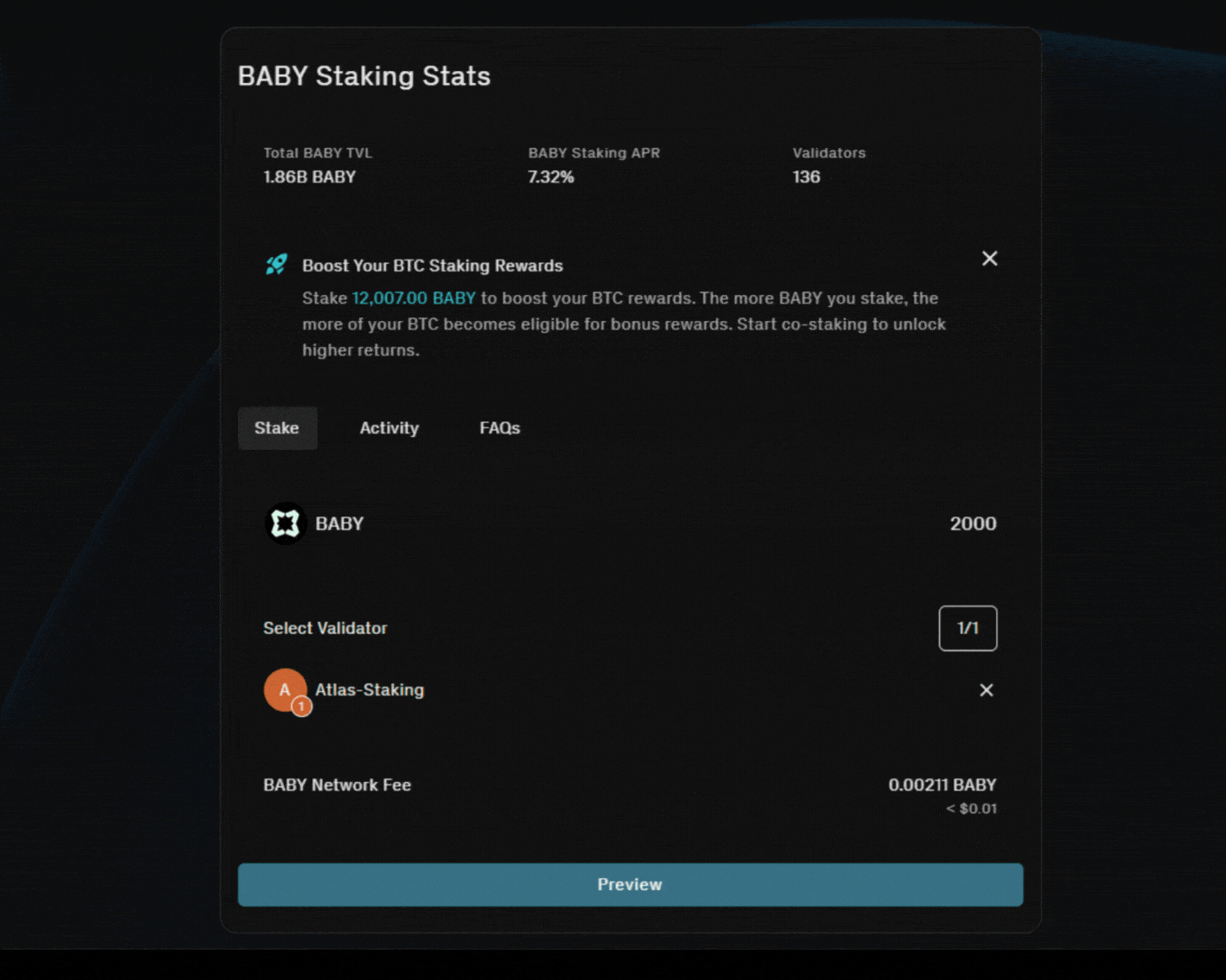Toggle the boost rewards notification off
Image resolution: width=1226 pixels, height=980 pixels.
pyautogui.click(x=989, y=259)
